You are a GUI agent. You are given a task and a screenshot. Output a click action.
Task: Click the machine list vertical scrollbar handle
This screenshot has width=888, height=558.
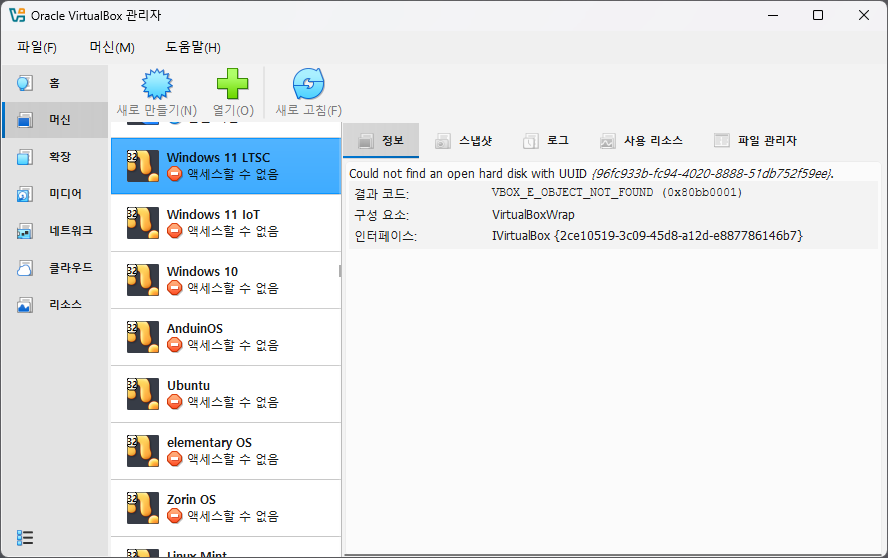pos(340,271)
